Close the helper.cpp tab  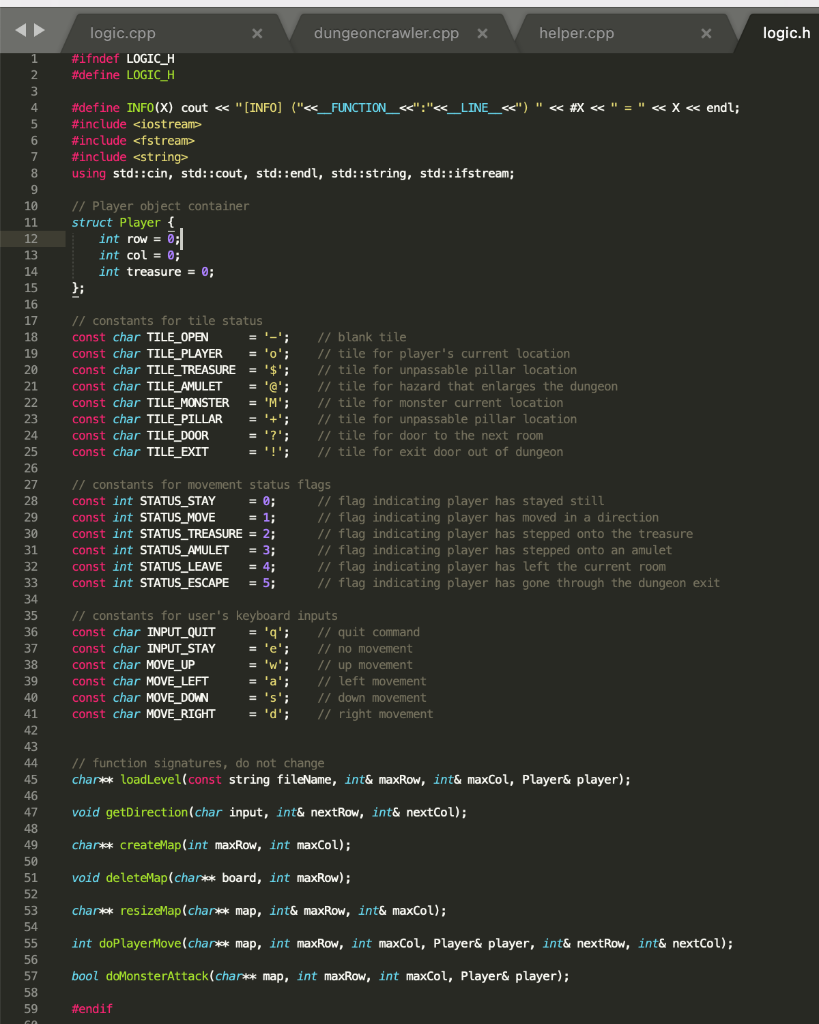click(x=706, y=32)
